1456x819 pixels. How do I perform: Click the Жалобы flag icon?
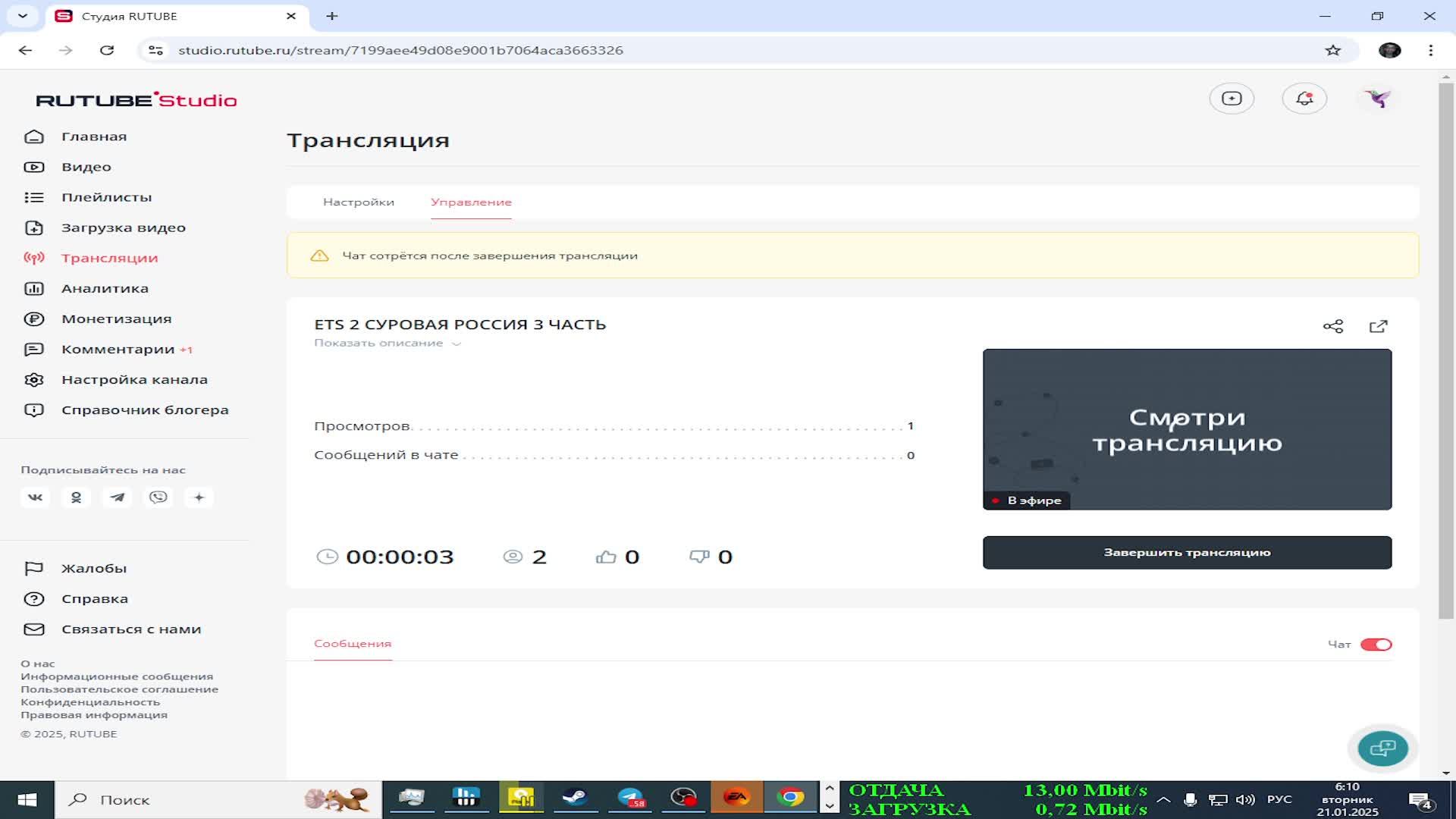[x=34, y=568]
